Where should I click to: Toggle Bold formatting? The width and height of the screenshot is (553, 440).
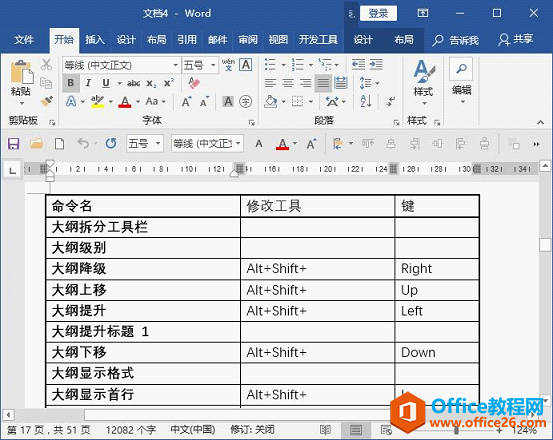pos(71,83)
